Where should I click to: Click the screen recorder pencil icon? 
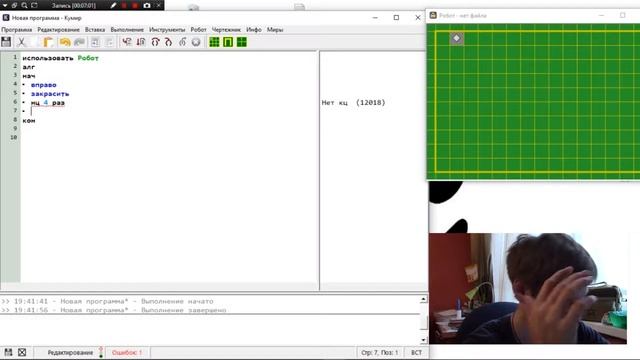113,5
